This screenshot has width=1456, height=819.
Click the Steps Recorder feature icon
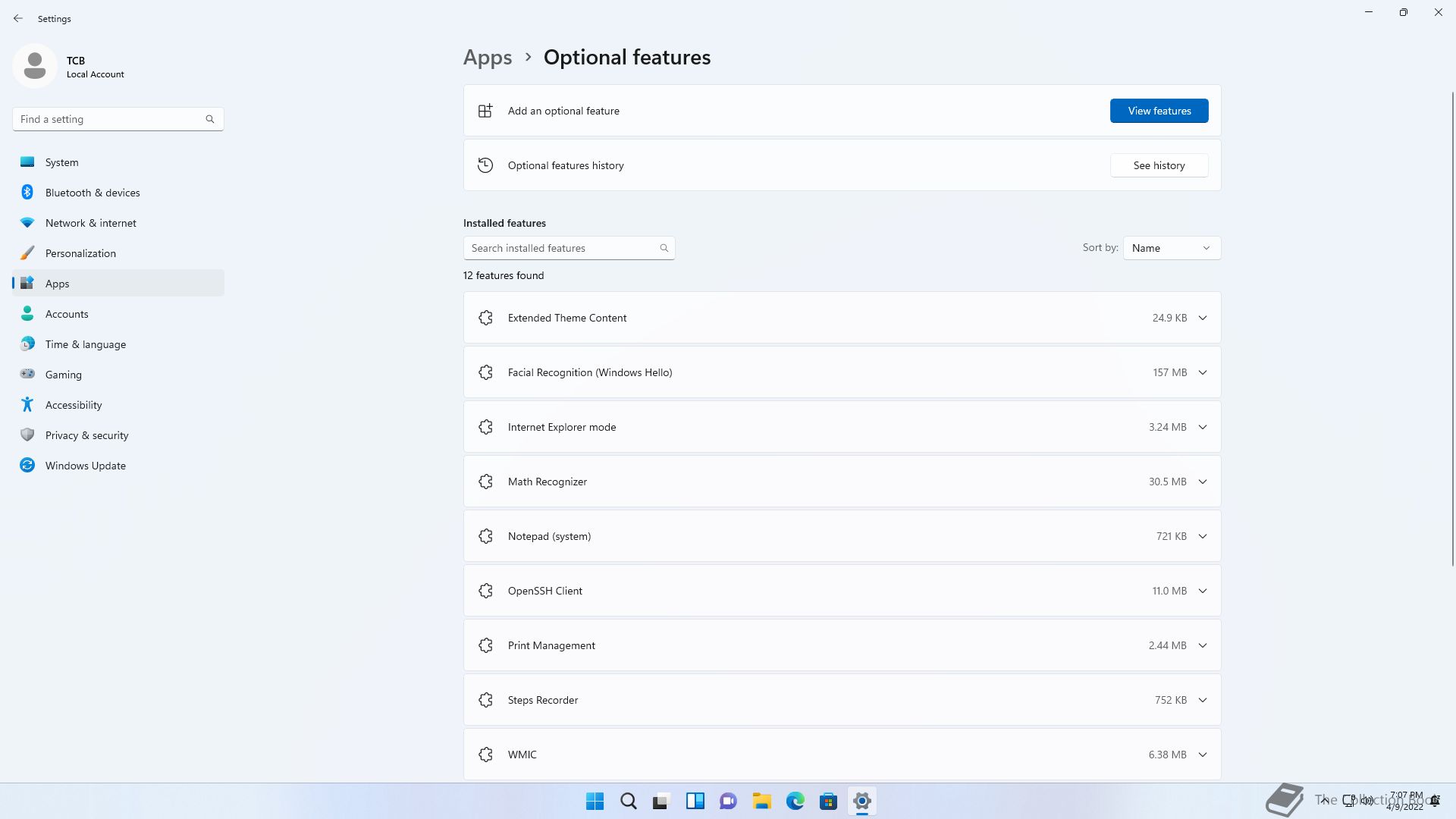486,700
